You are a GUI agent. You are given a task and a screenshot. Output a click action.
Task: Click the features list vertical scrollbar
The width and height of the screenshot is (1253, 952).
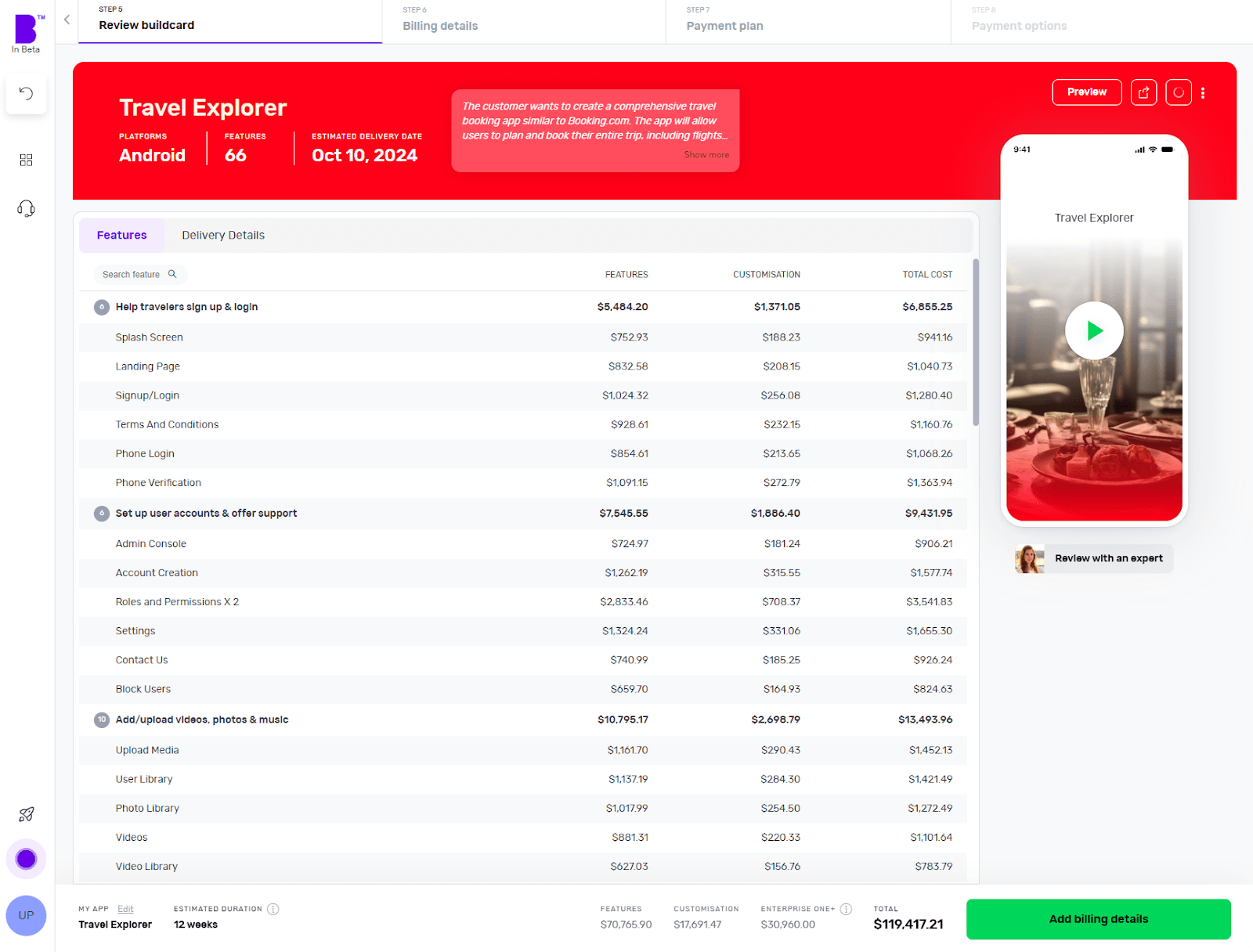pos(976,342)
